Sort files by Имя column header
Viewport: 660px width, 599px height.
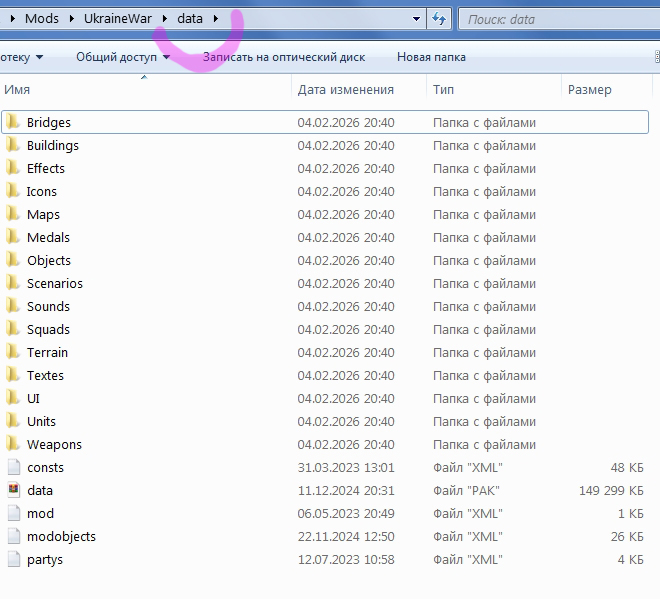click(x=17, y=90)
